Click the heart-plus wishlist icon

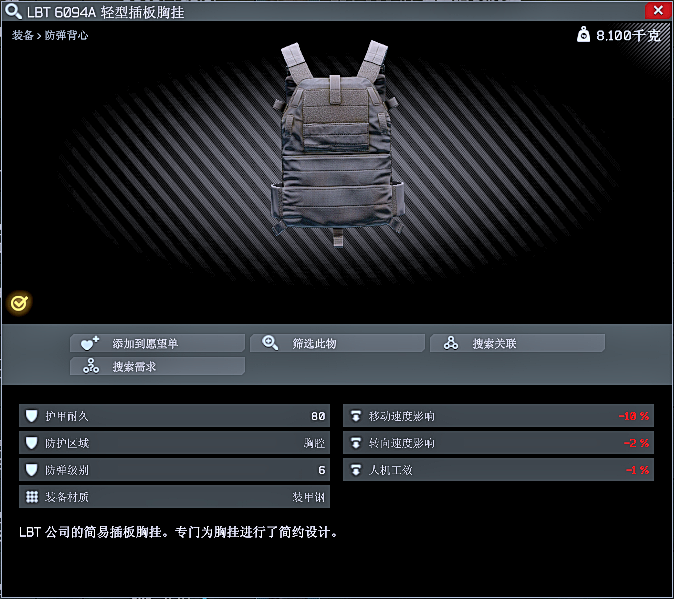click(89, 343)
